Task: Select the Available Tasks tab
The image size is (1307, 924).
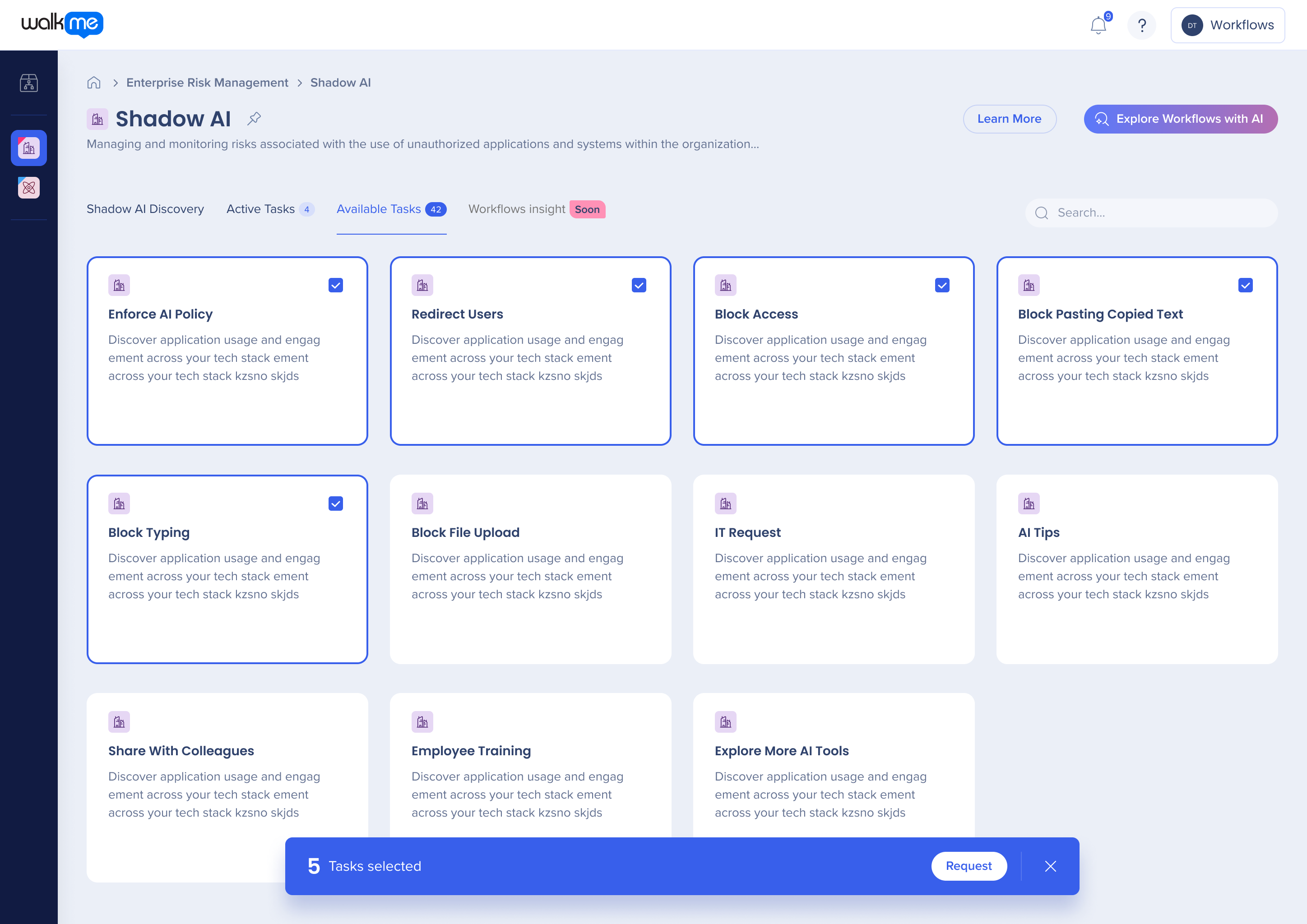Action: click(392, 209)
